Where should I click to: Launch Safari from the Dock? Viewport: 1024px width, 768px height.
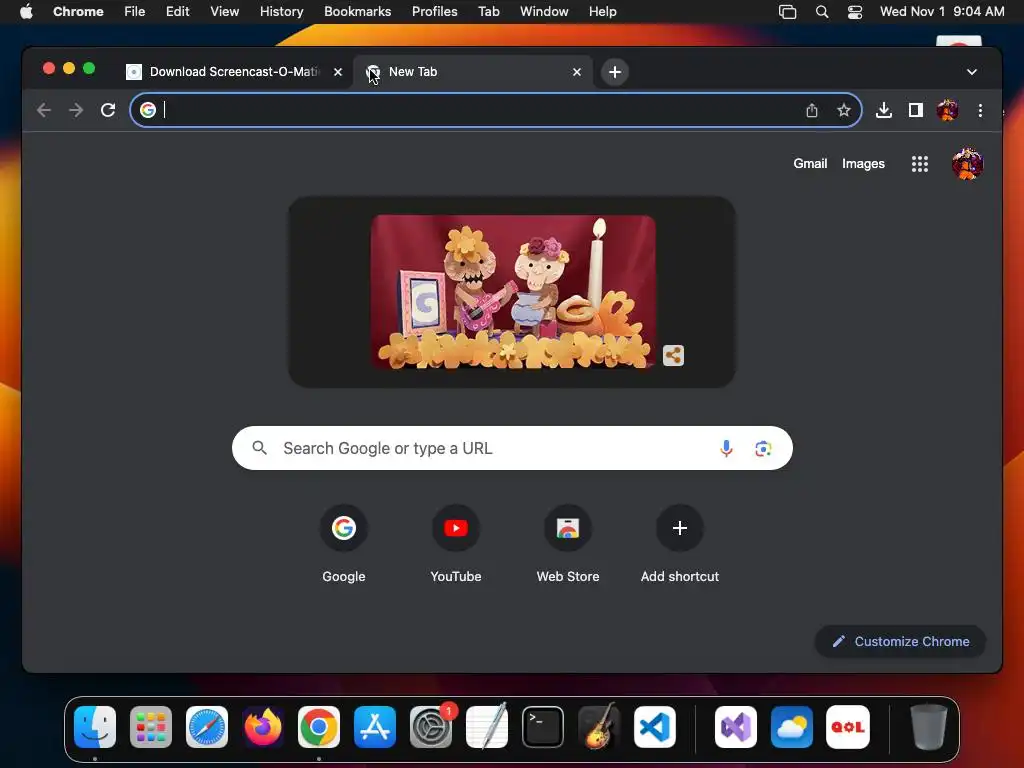tap(207, 727)
